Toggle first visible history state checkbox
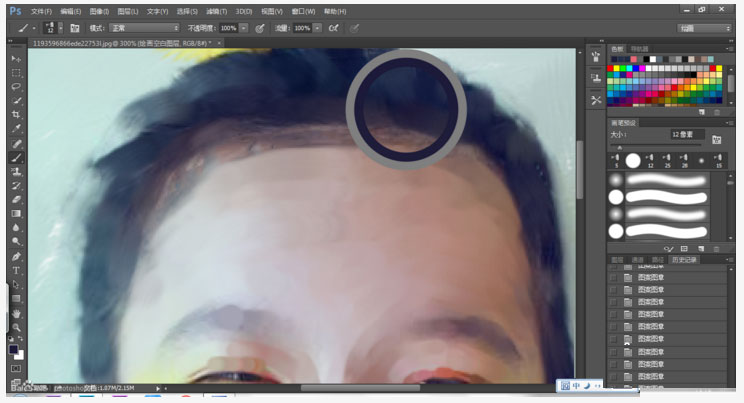Viewport: 744px width, 403px height. tap(614, 278)
